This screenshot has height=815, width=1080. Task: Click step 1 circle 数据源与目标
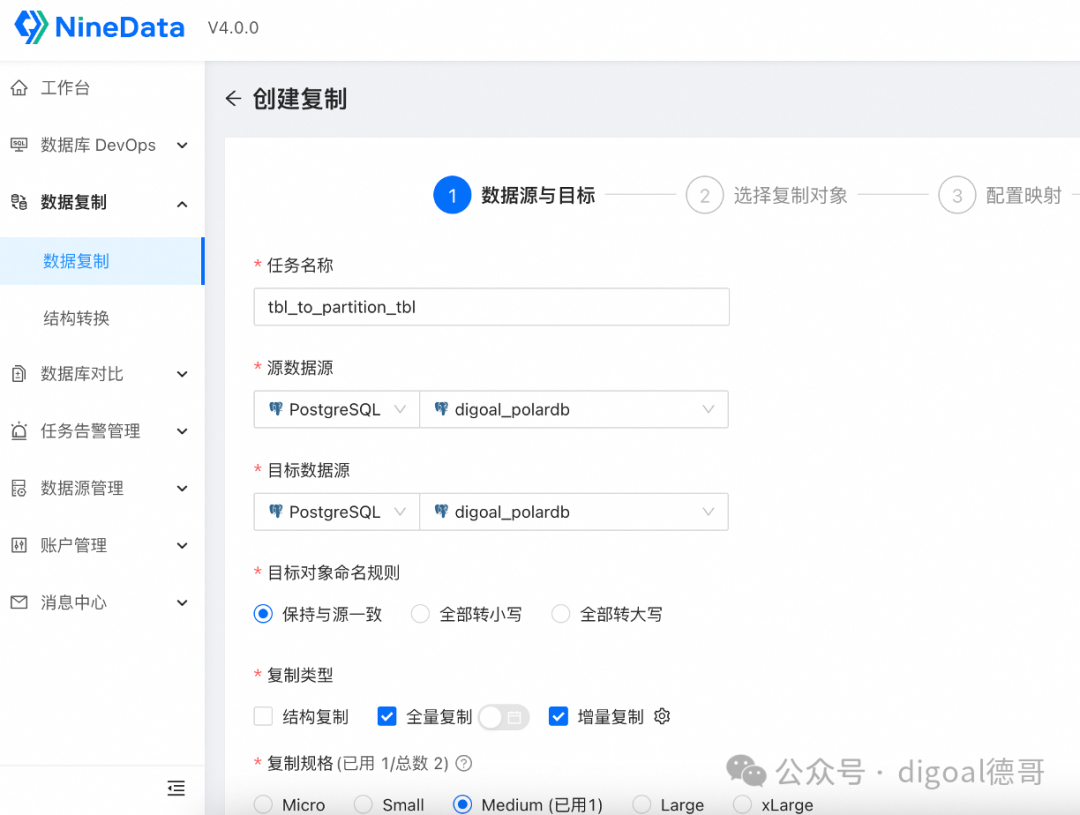coord(452,196)
